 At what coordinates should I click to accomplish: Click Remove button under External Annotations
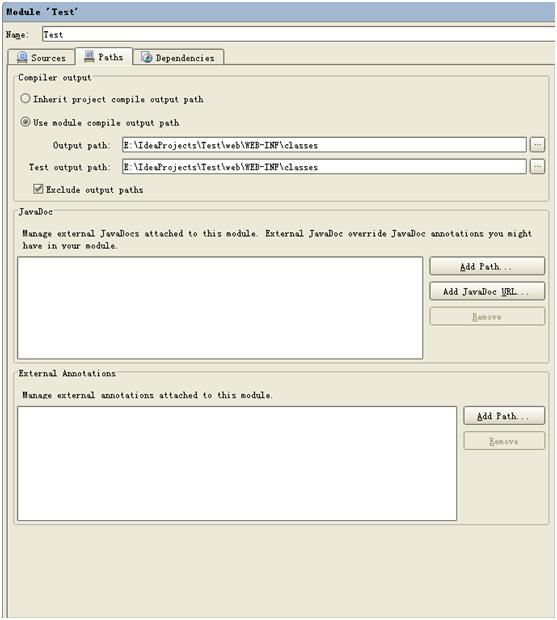[x=504, y=441]
